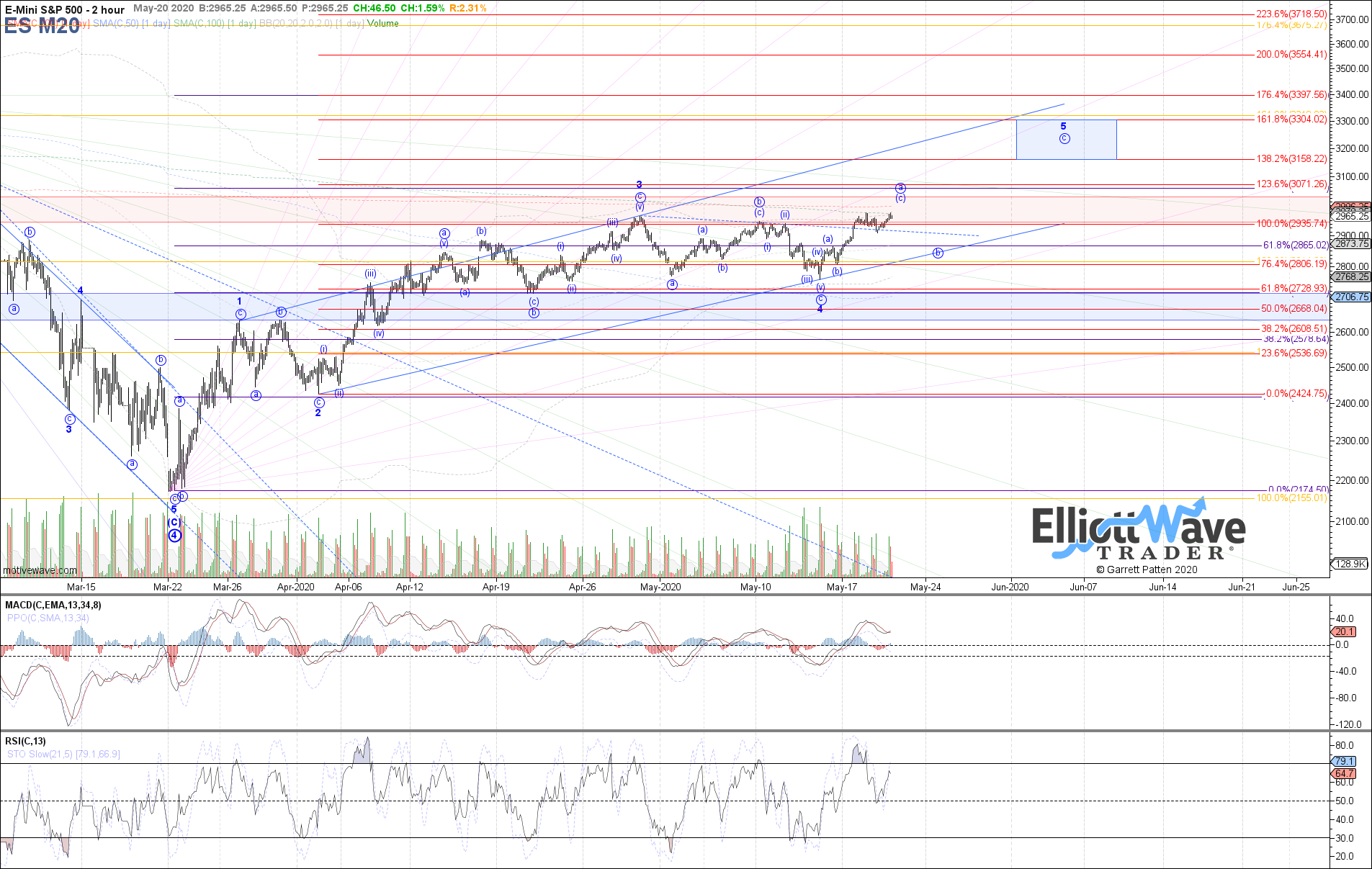Click the Jun-2020 date on time axis
Viewport: 1372px width, 869px height.
1010,587
